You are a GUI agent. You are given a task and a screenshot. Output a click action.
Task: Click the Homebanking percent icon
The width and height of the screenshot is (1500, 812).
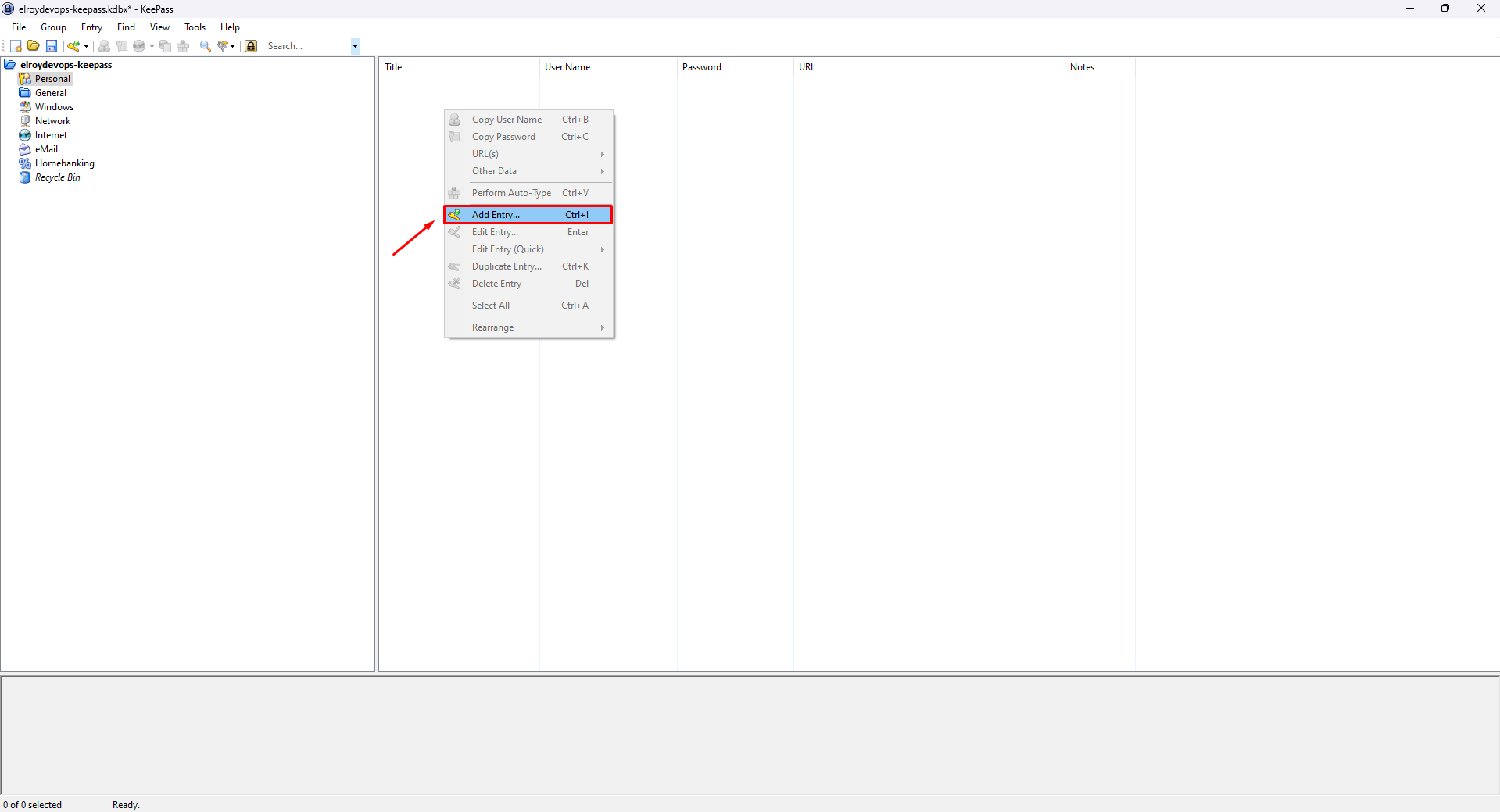coord(25,163)
